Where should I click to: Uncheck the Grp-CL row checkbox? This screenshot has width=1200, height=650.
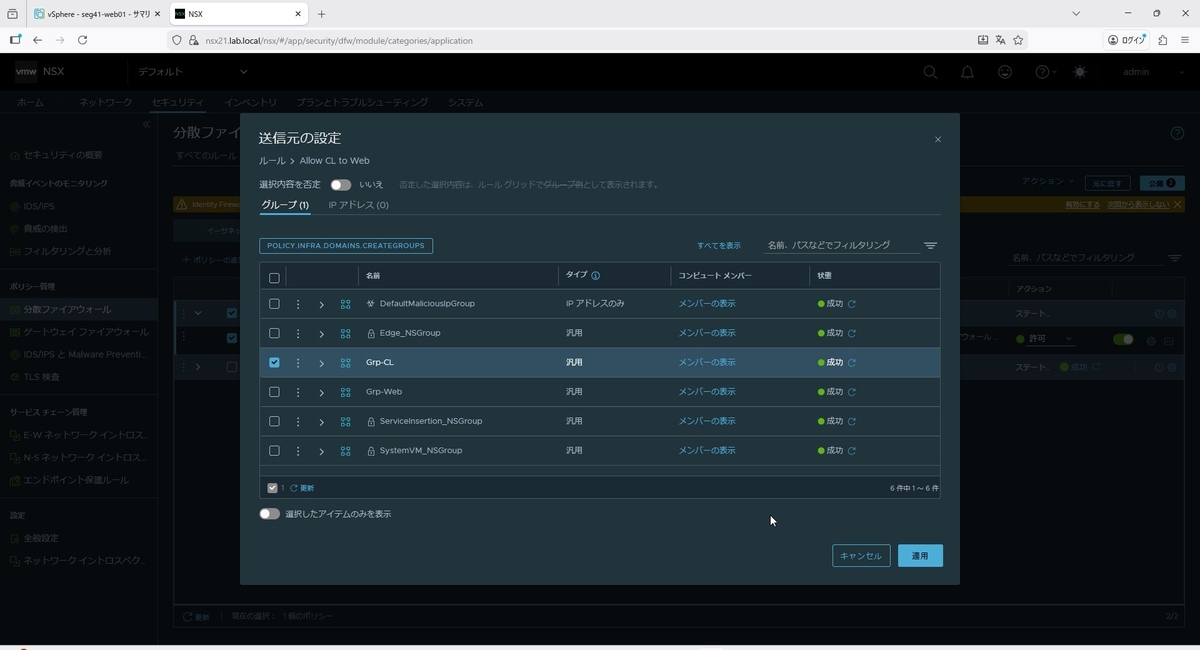tap(274, 362)
